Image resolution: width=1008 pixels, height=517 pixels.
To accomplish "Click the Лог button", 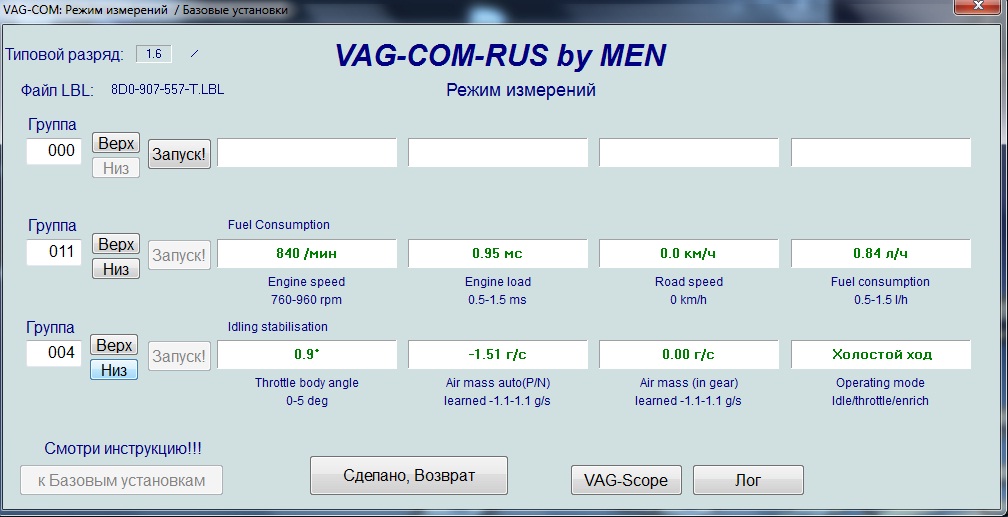I will point(748,480).
